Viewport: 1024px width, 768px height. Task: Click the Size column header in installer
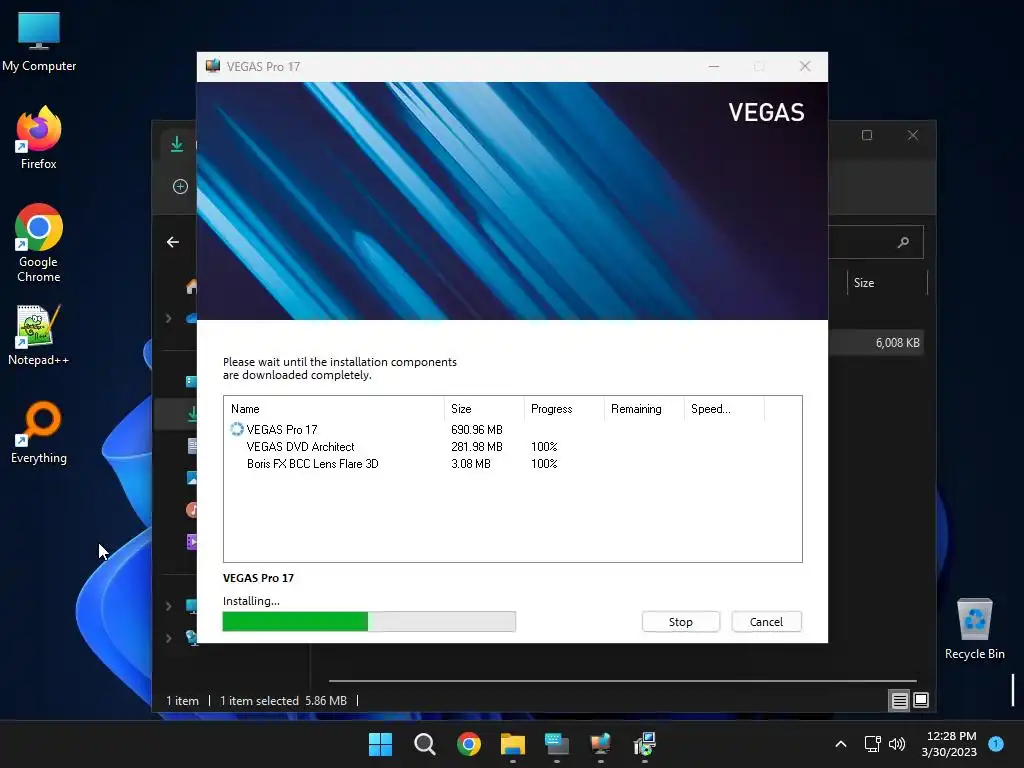point(484,409)
